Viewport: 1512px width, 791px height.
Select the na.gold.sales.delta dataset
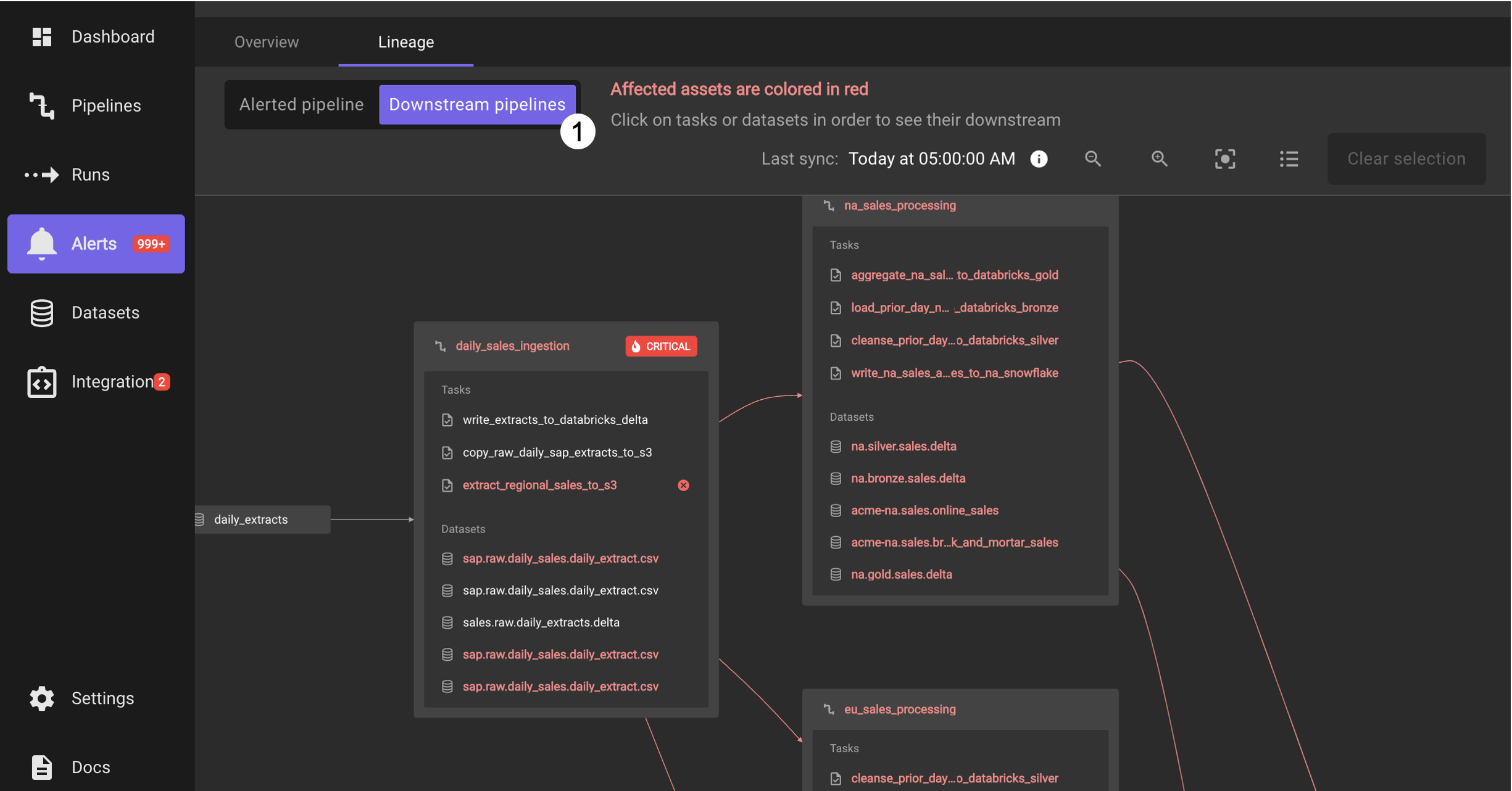[901, 574]
